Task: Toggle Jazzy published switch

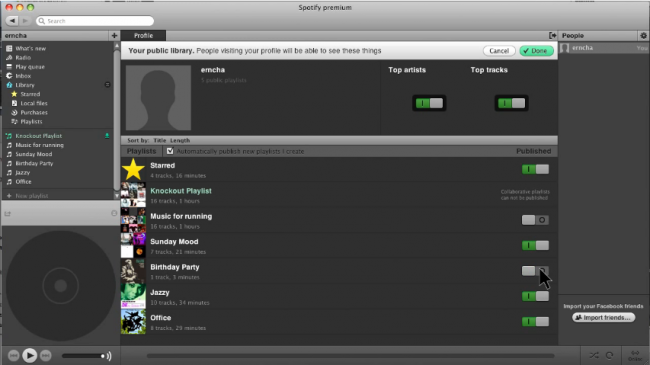Action: [535, 296]
